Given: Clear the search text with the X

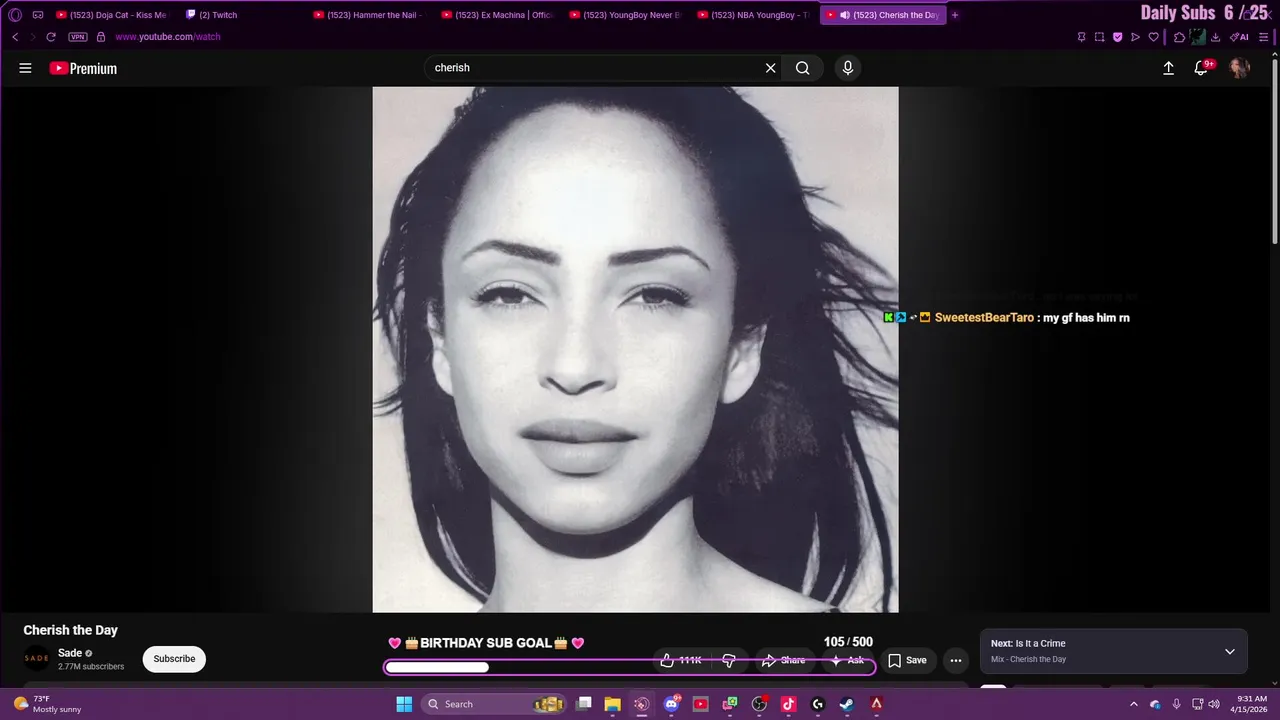Looking at the screenshot, I should coord(770,68).
